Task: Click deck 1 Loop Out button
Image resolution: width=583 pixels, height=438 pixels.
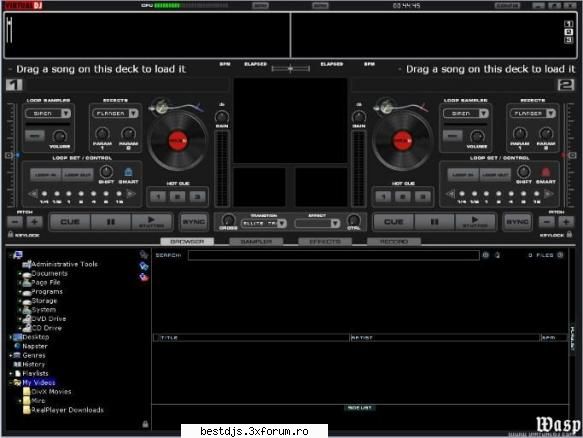Action: 77,175
